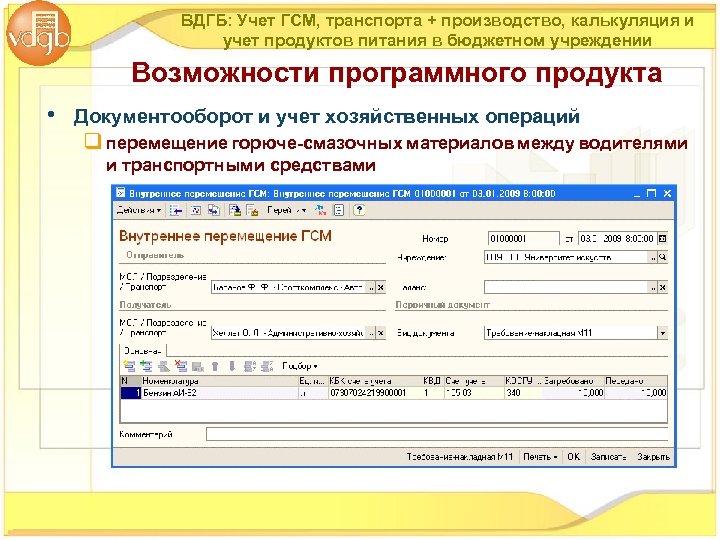This screenshot has width=720, height=540.
Task: Click the input-on-basis toolbar icon
Action: point(235,210)
